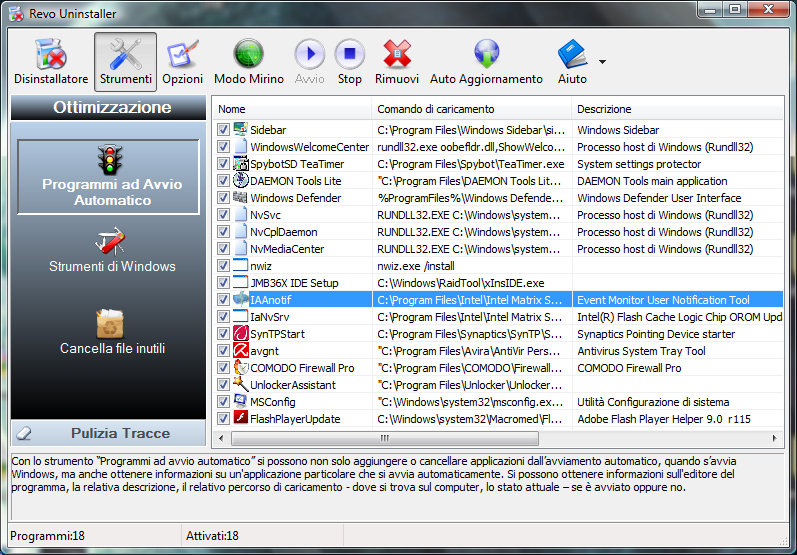The image size is (797, 555).
Task: Click the Ottimizzazione panel header
Action: (x=108, y=107)
